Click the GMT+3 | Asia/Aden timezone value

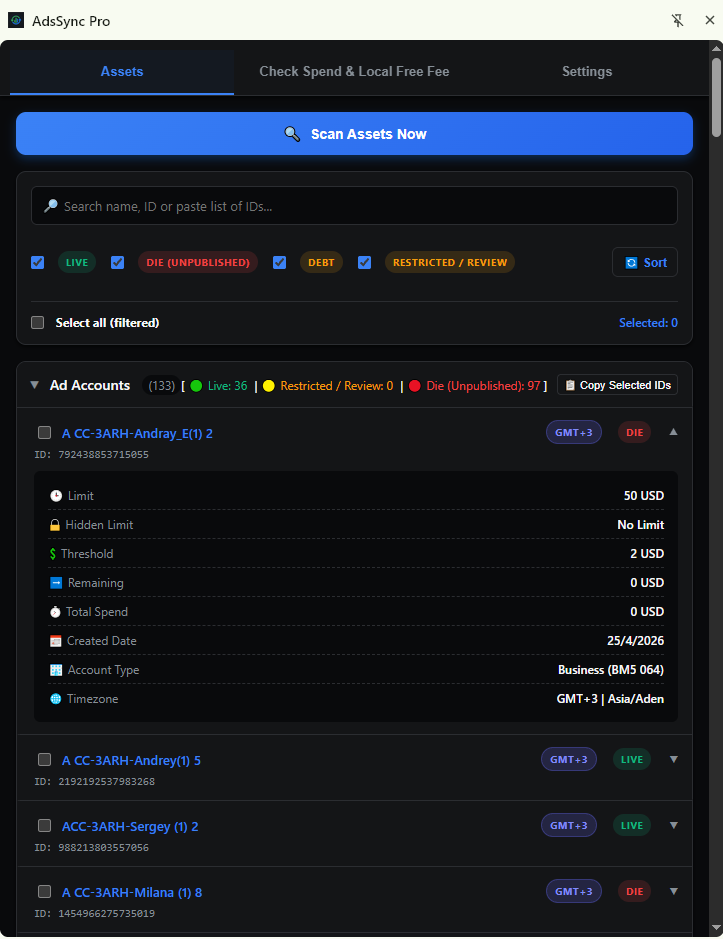pos(610,699)
